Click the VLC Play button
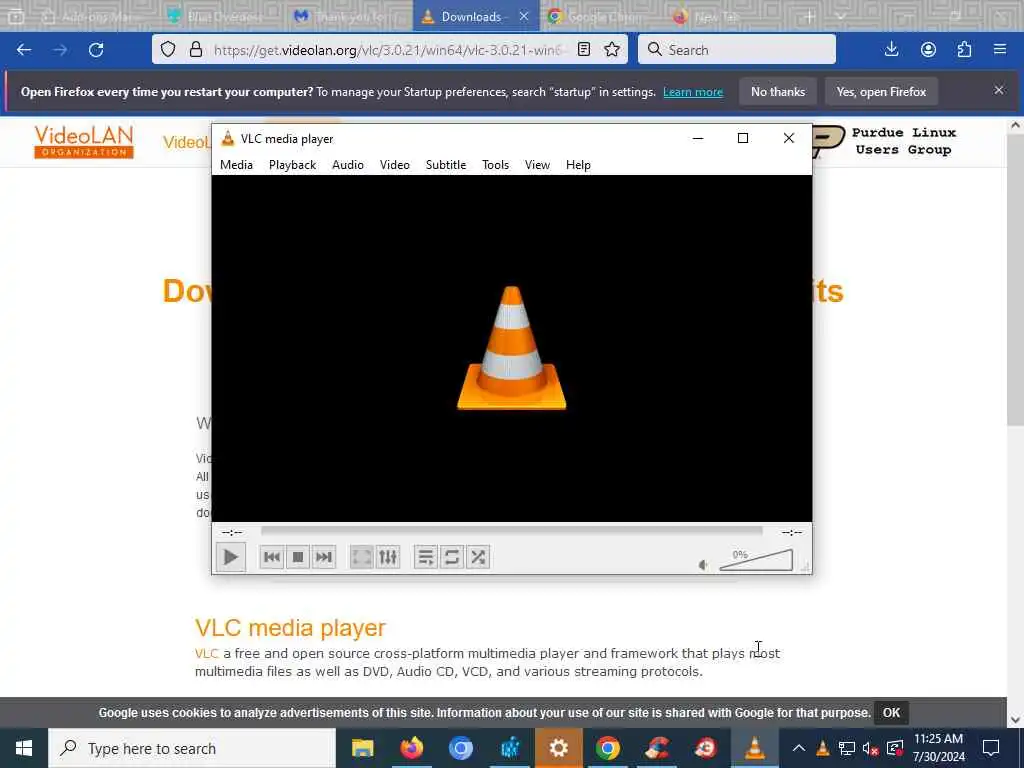The image size is (1024, 768). click(x=231, y=557)
